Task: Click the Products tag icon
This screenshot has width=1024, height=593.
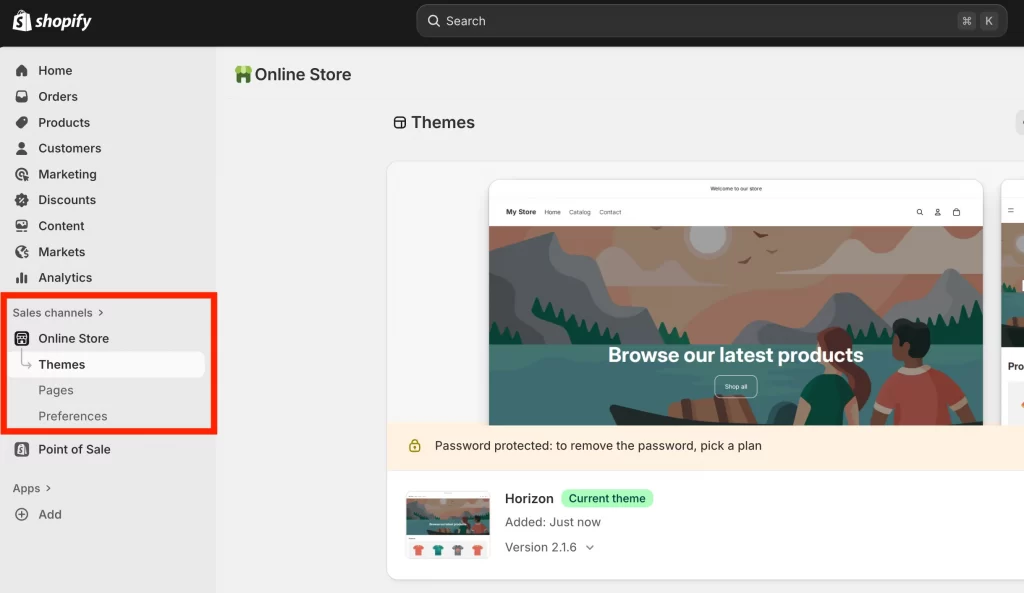Action: click(x=22, y=123)
